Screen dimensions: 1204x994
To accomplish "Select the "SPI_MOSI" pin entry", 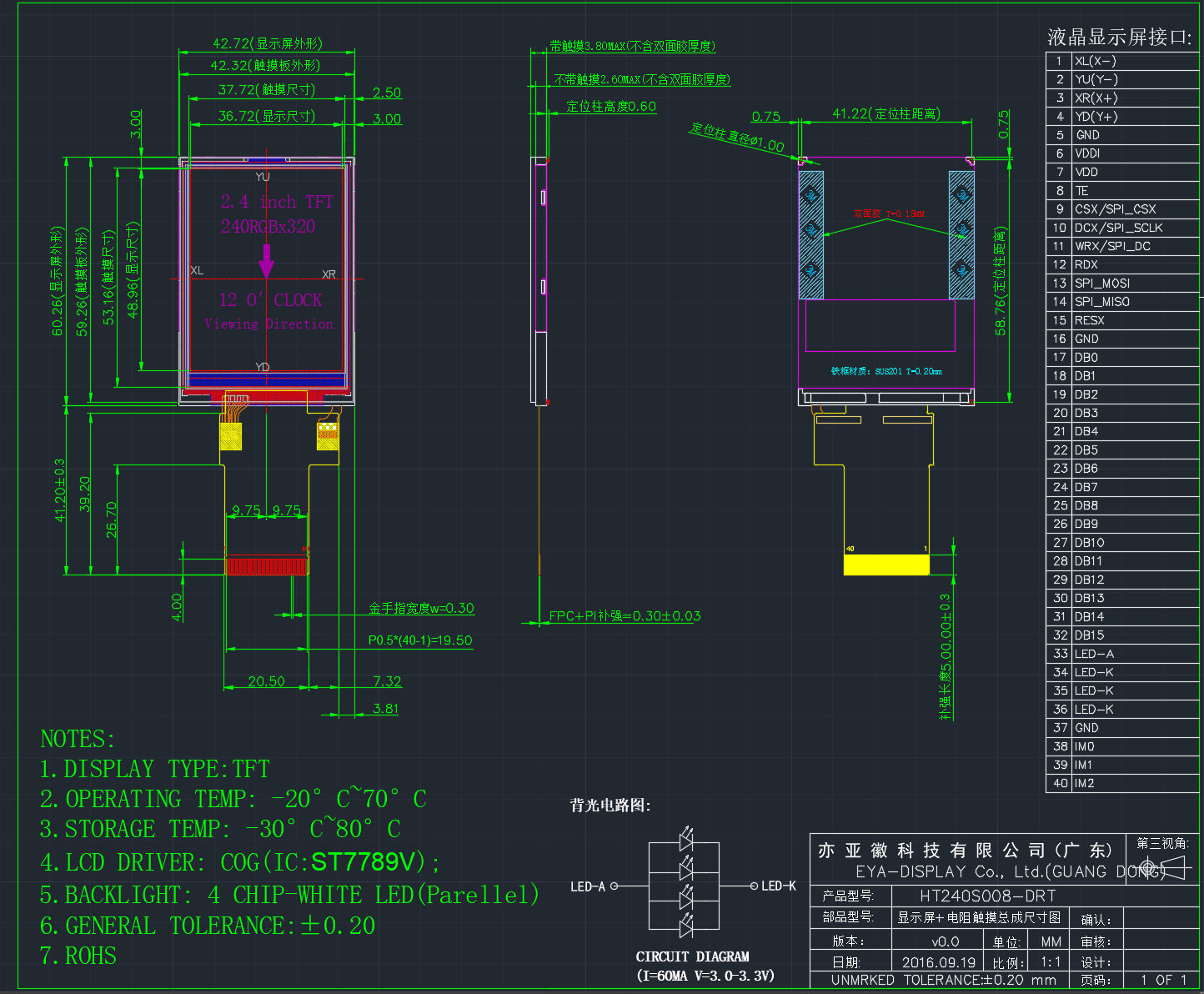I will (1102, 284).
